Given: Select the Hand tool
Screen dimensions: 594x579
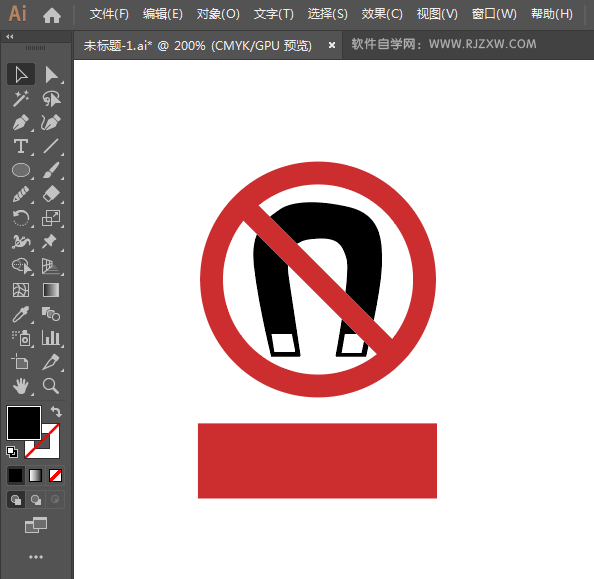Looking at the screenshot, I should 21,386.
